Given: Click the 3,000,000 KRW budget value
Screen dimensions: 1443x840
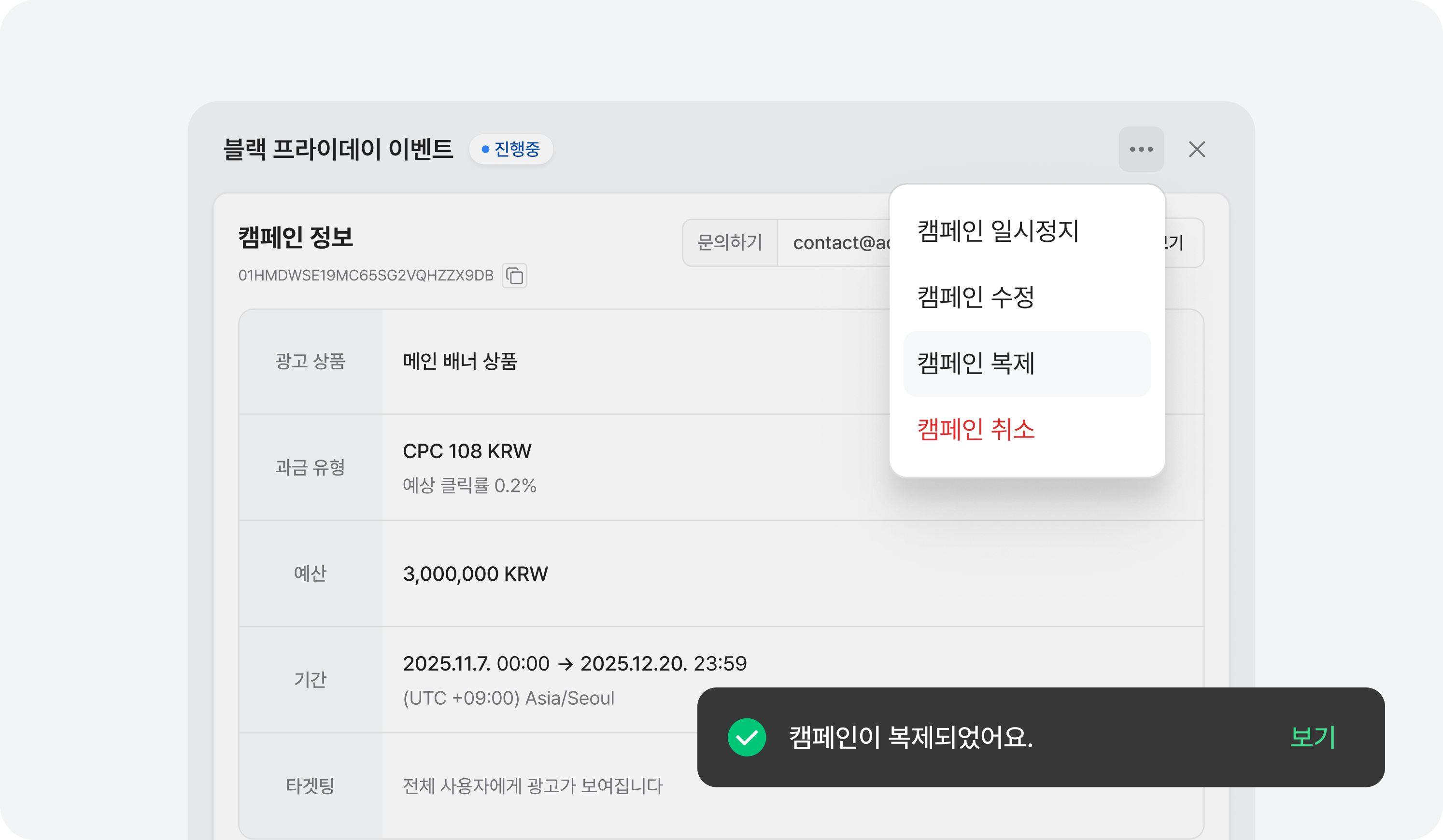Looking at the screenshot, I should (x=475, y=574).
